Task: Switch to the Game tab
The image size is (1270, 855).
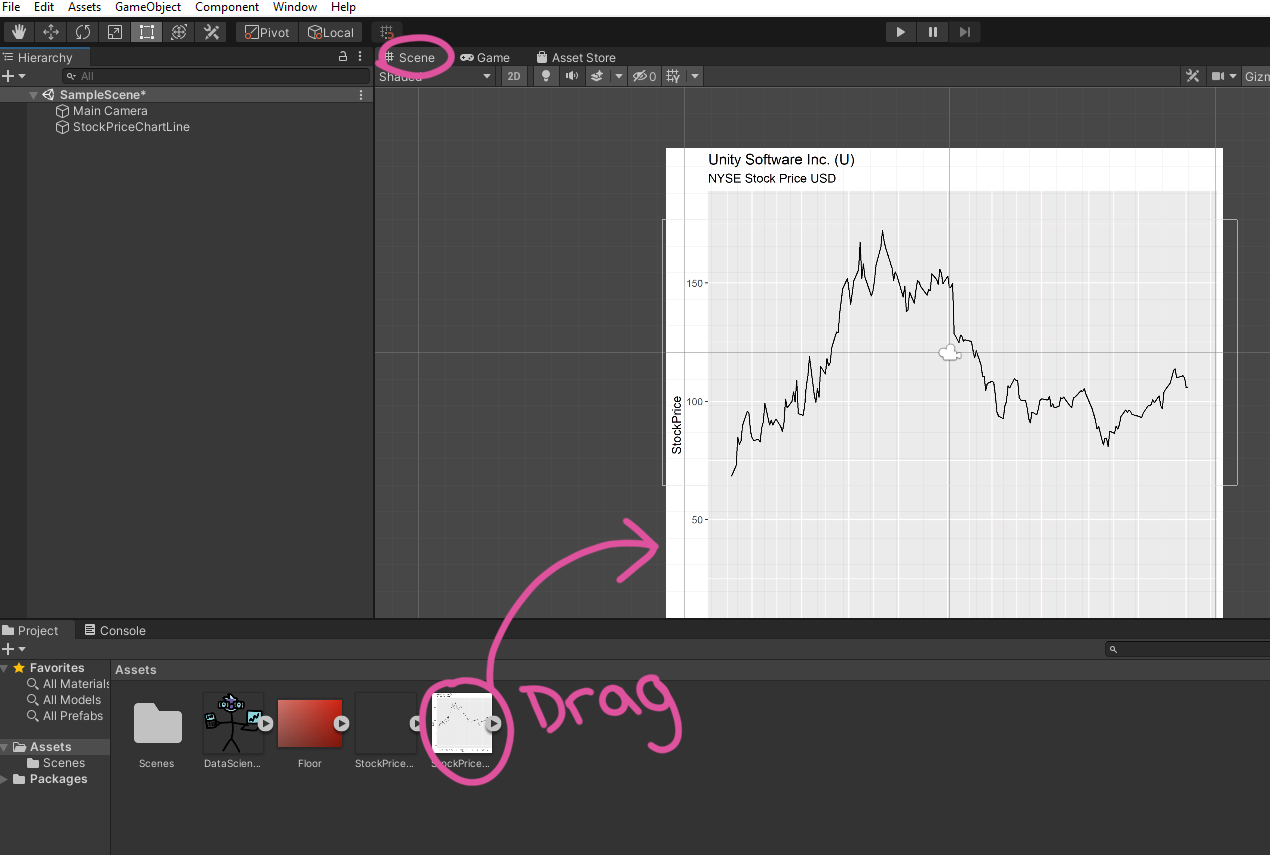Action: point(485,57)
